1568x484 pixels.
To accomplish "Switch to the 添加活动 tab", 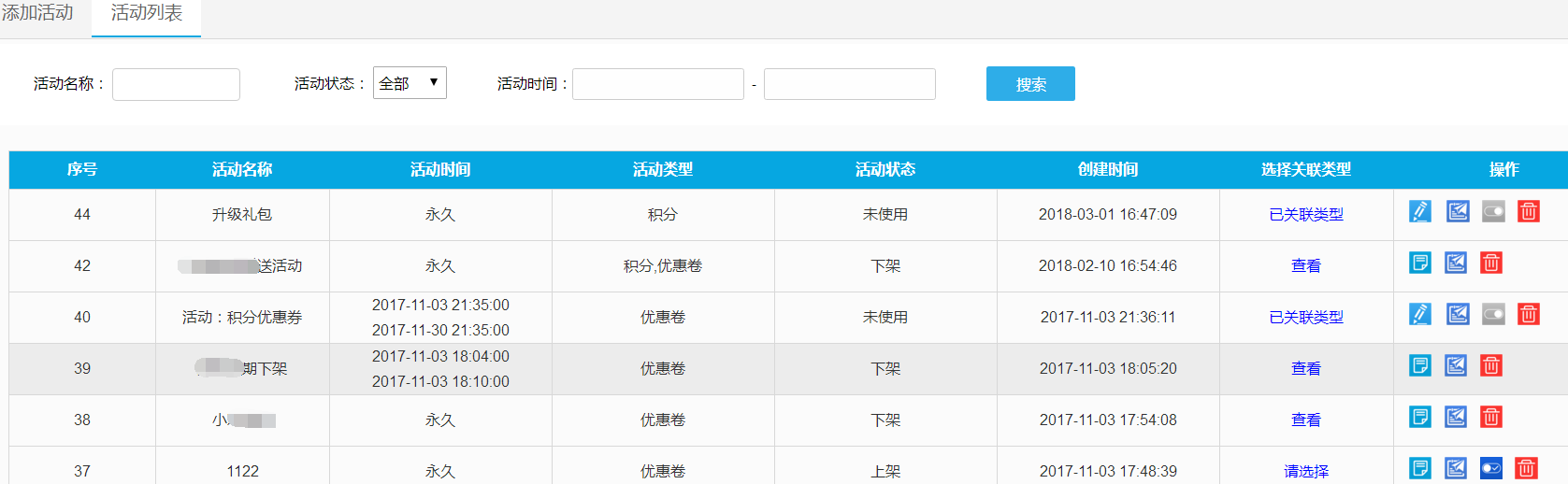I will [x=37, y=13].
